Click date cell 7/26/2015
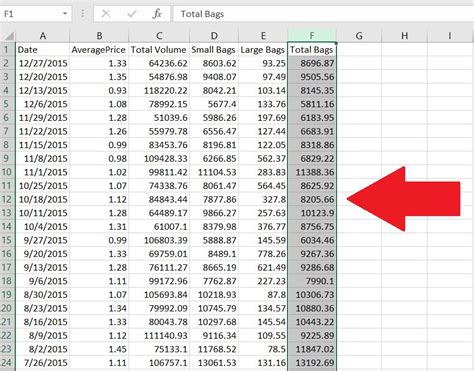Viewport: 474px width, 371px height. click(x=43, y=363)
